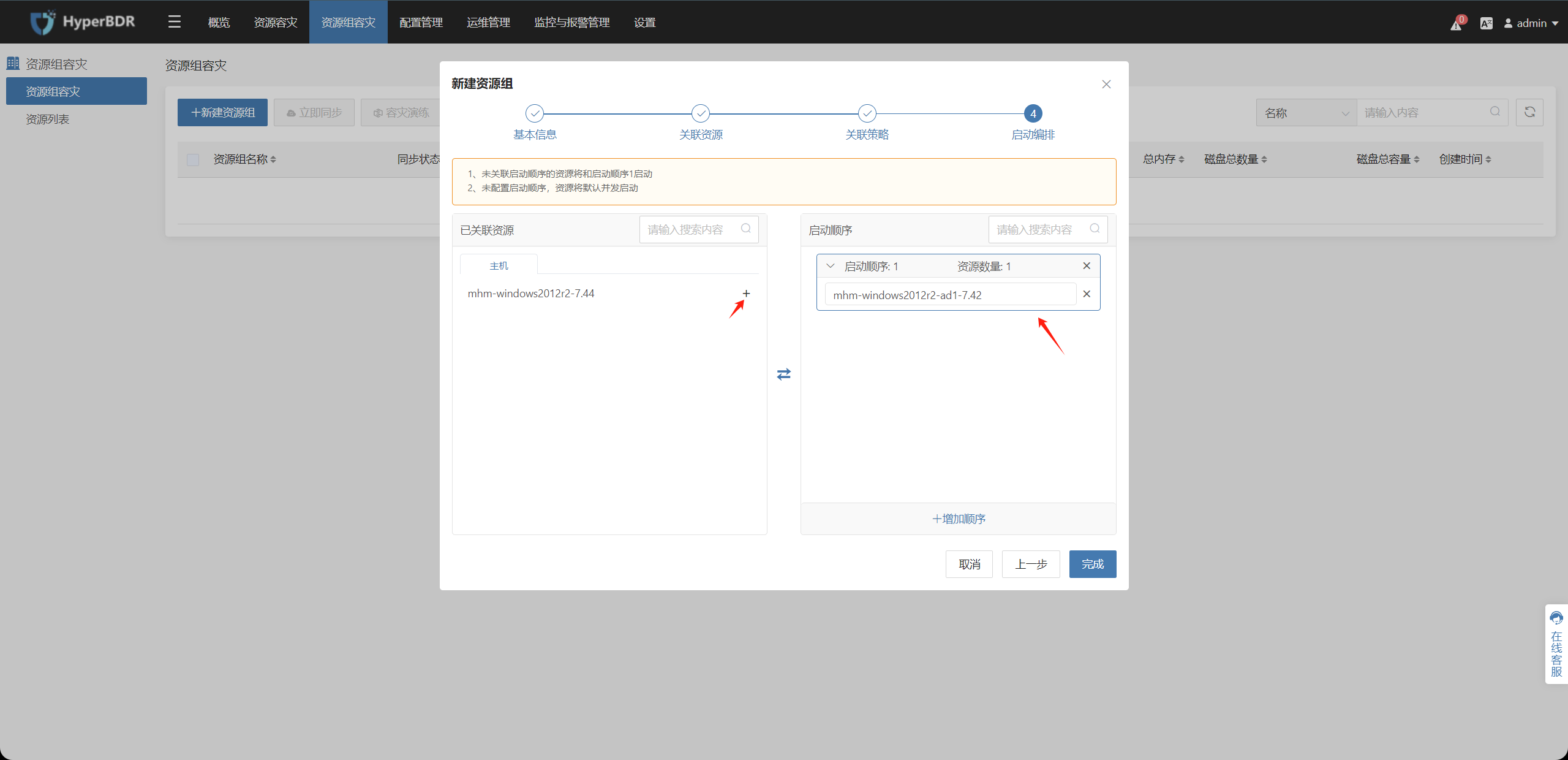Click the search icon in 已关联资源 panel
Image resolution: width=1568 pixels, height=760 pixels.
click(745, 229)
